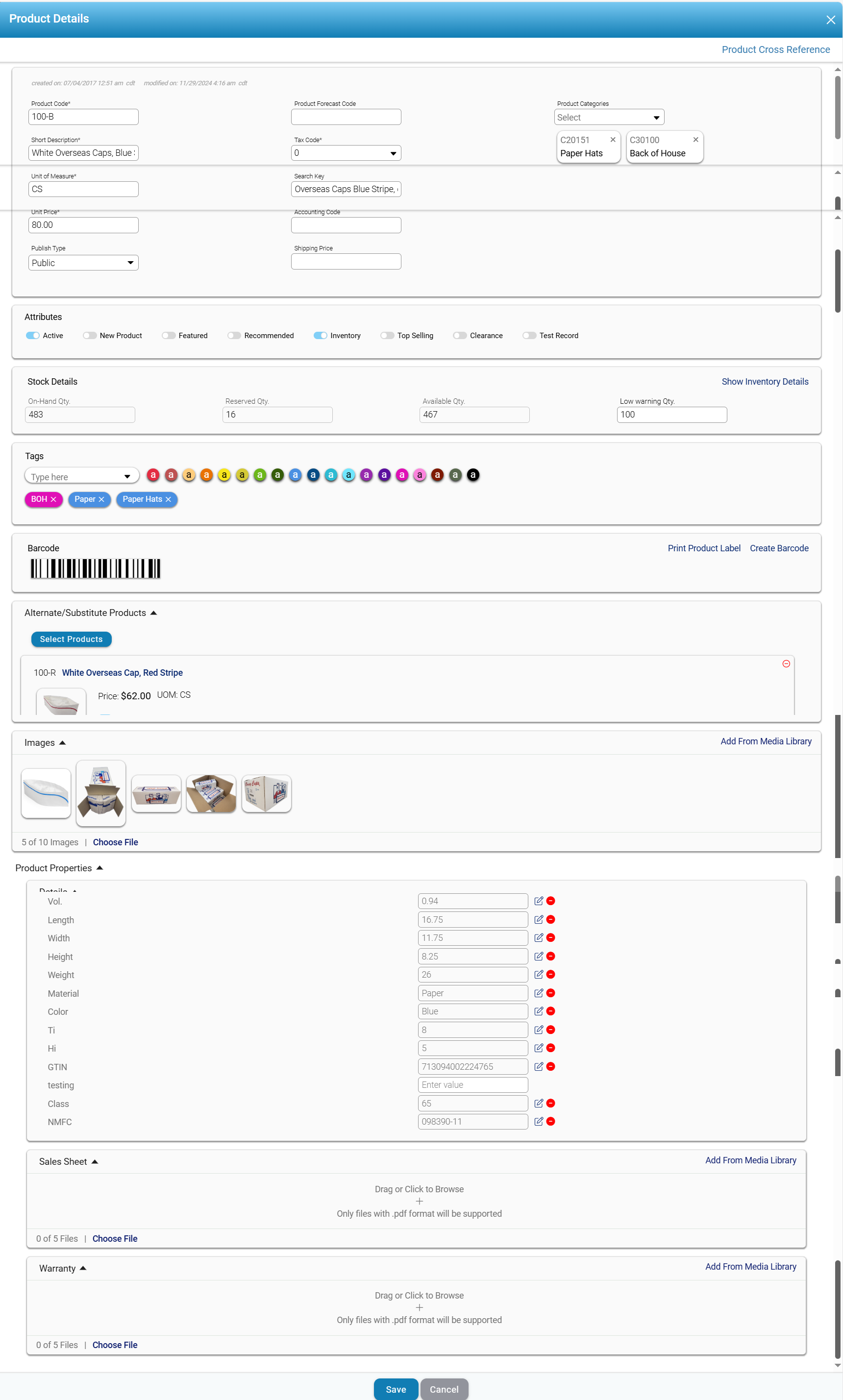Remove the Weight property with red icon
The width and height of the screenshot is (843, 1400).
(550, 975)
